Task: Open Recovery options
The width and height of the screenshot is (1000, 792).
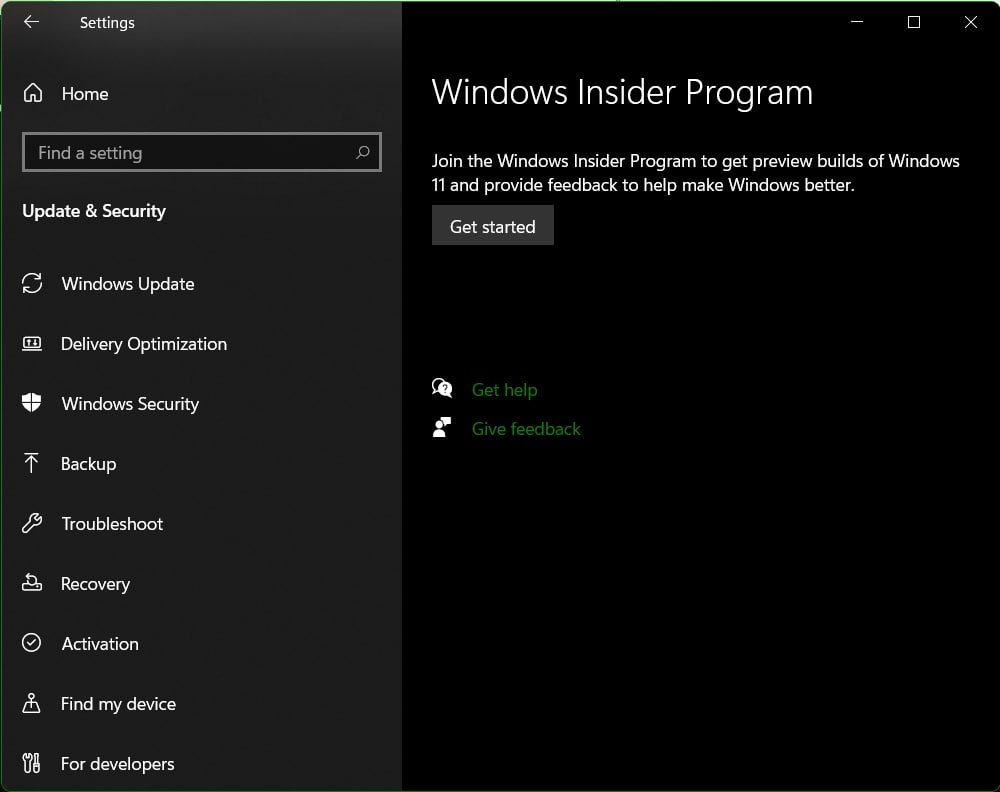Action: click(x=95, y=583)
